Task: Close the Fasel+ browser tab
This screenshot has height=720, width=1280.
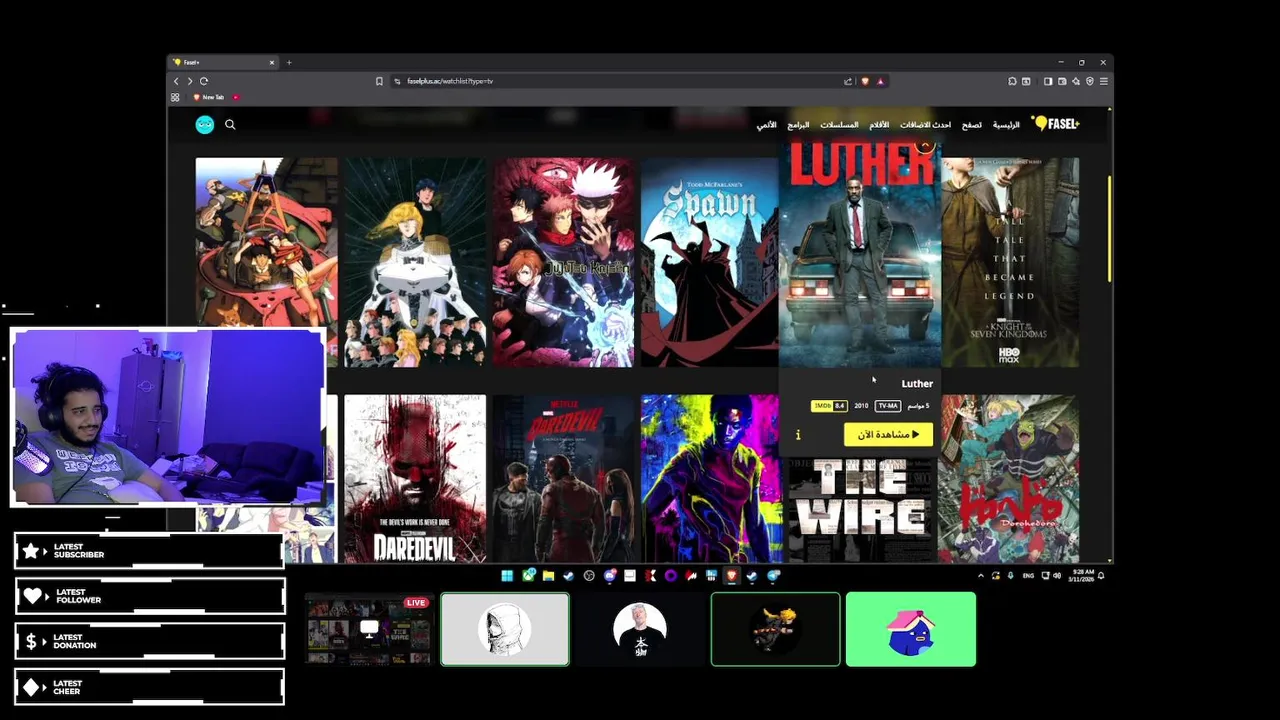Action: coord(271,62)
